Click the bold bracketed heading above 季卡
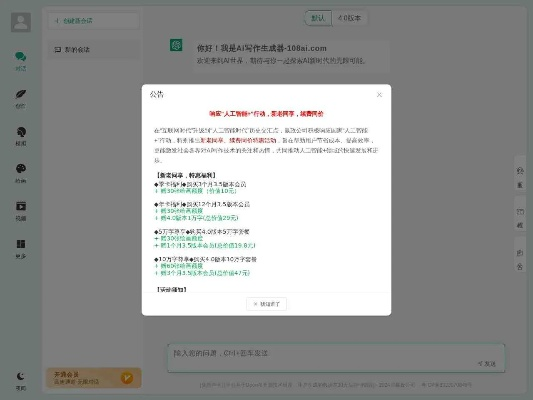This screenshot has height=400, width=533. [186, 175]
